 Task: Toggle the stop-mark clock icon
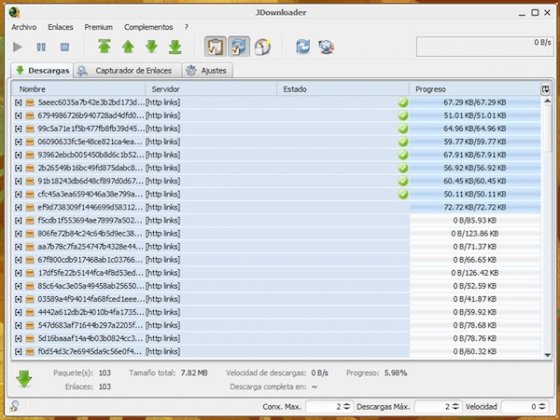pyautogui.click(x=262, y=46)
